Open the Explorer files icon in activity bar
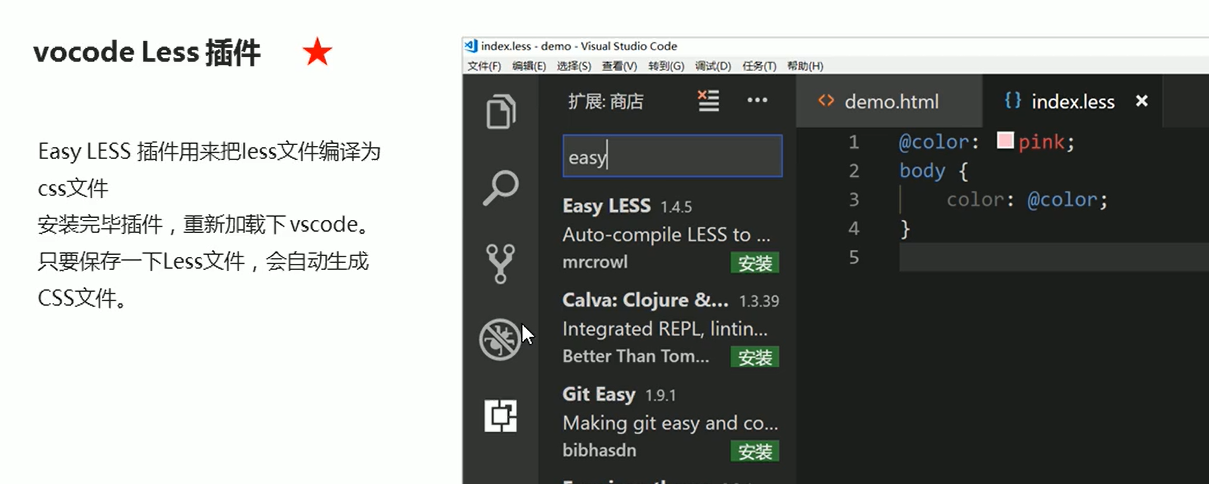1209x484 pixels. 500,110
